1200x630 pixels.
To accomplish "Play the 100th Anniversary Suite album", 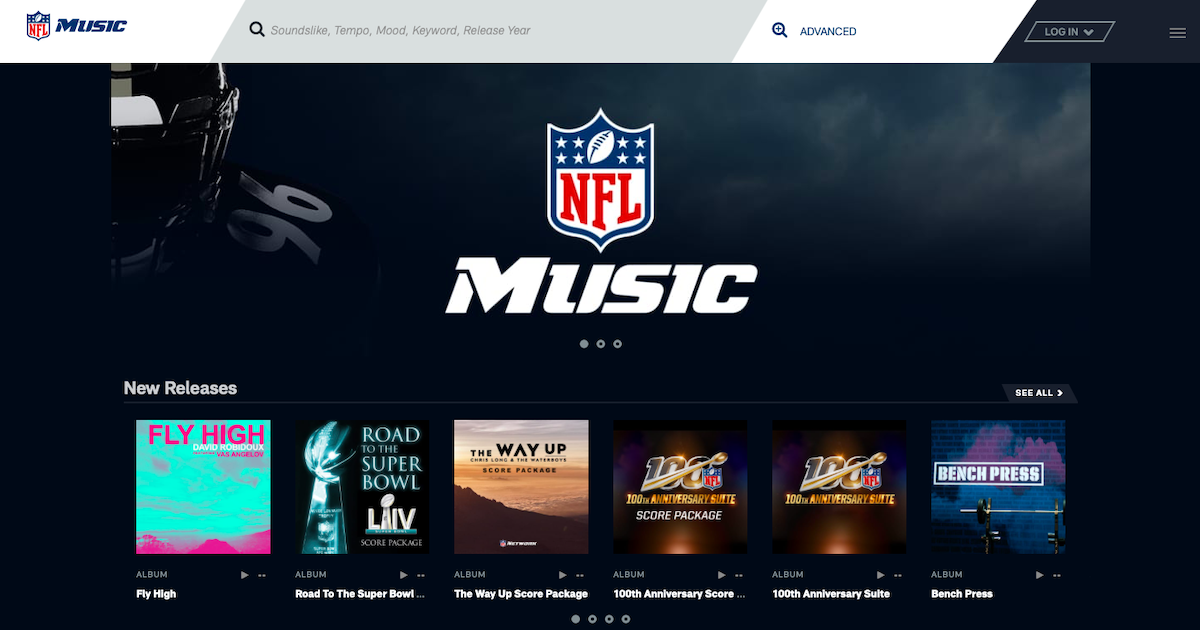I will point(881,575).
